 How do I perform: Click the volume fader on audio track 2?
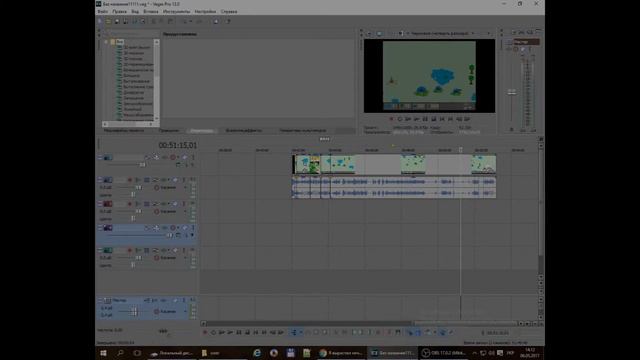(x=139, y=188)
